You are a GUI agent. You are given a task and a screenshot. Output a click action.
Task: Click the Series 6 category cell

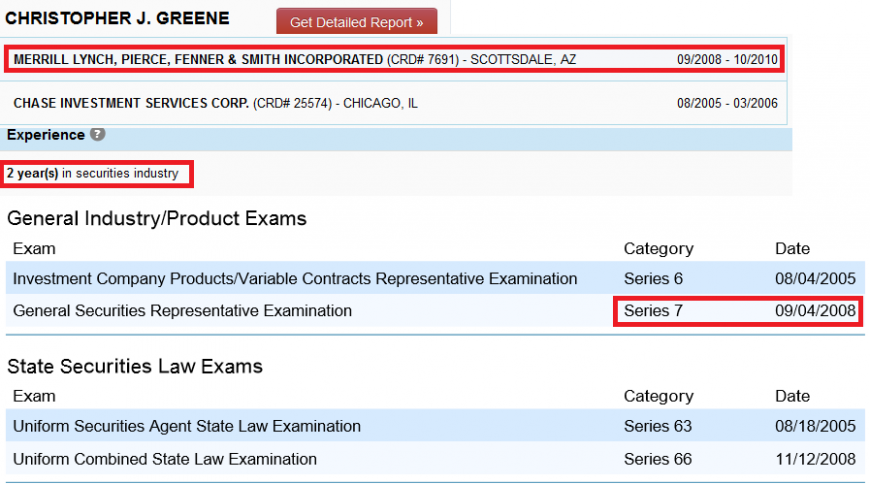pyautogui.click(x=653, y=279)
